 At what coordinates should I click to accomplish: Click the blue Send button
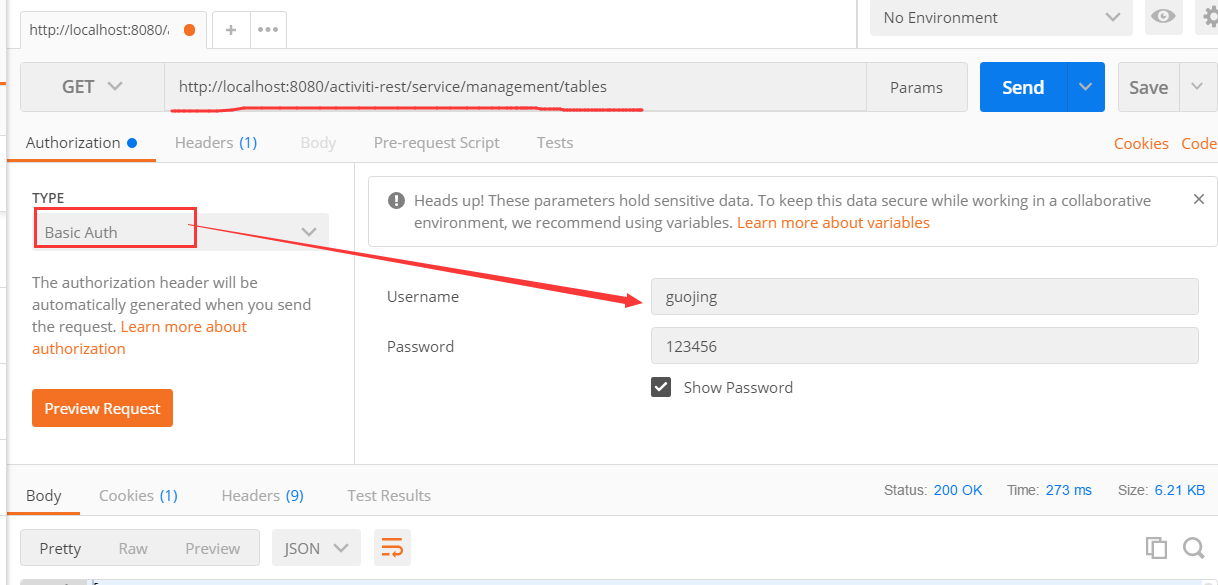(x=1022, y=87)
